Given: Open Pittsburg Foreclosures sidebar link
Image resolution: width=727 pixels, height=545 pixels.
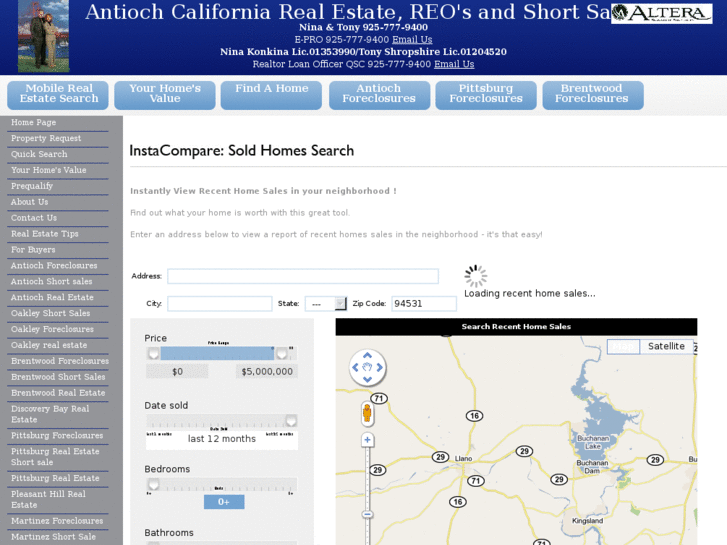Looking at the screenshot, I should pyautogui.click(x=57, y=436).
